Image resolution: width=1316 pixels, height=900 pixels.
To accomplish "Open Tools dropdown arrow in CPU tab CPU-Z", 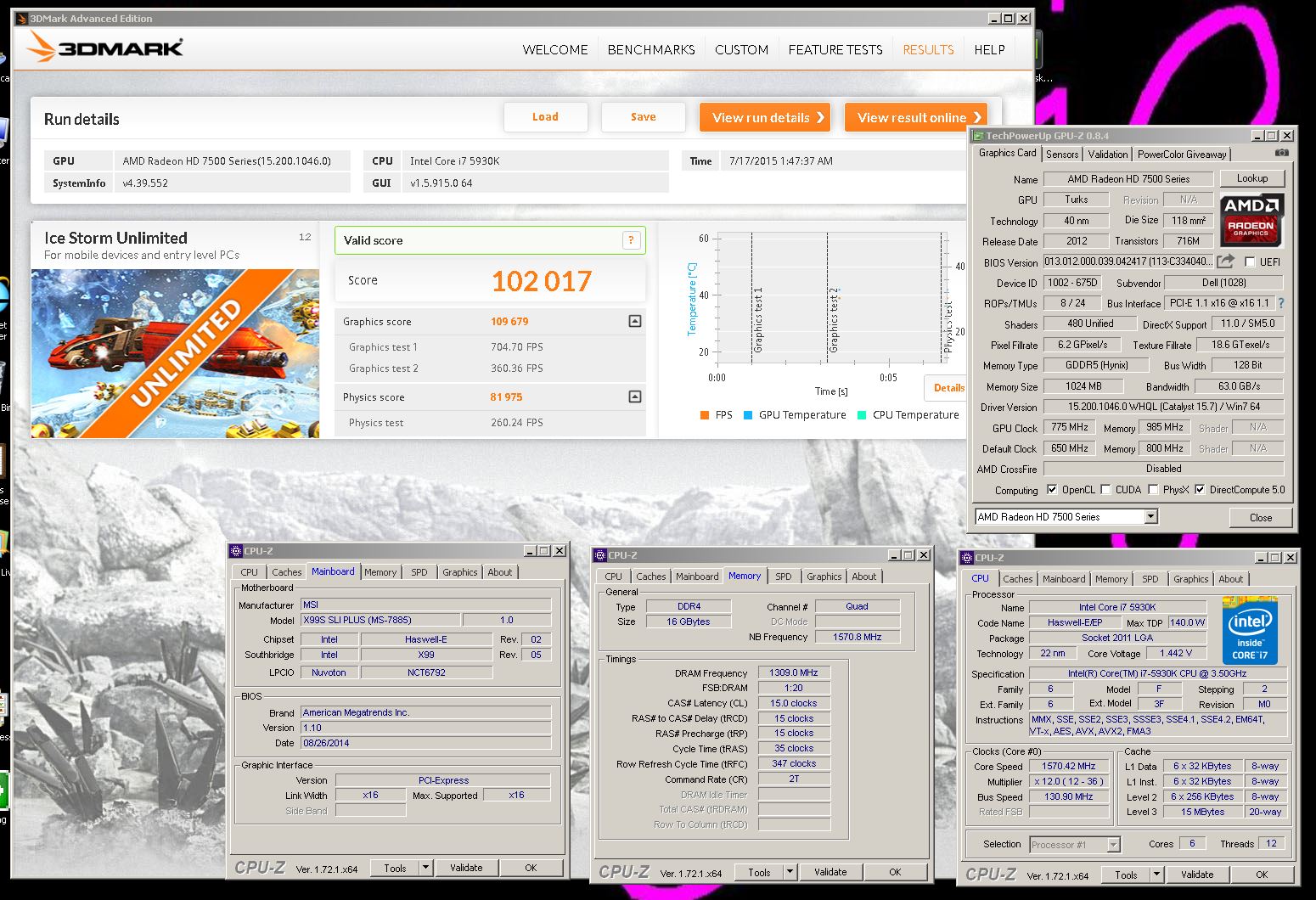I will 1156,875.
